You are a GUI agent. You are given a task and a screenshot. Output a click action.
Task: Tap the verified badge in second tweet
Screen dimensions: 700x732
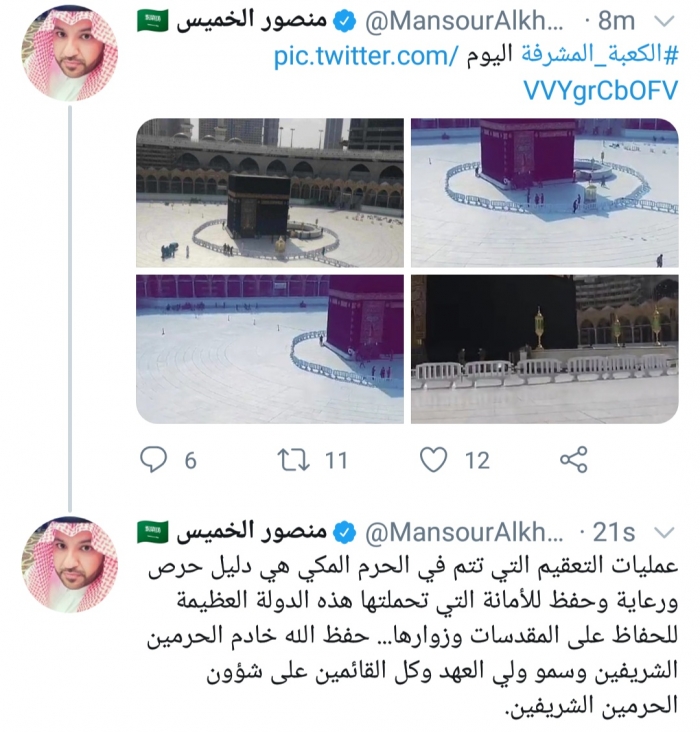(x=346, y=533)
